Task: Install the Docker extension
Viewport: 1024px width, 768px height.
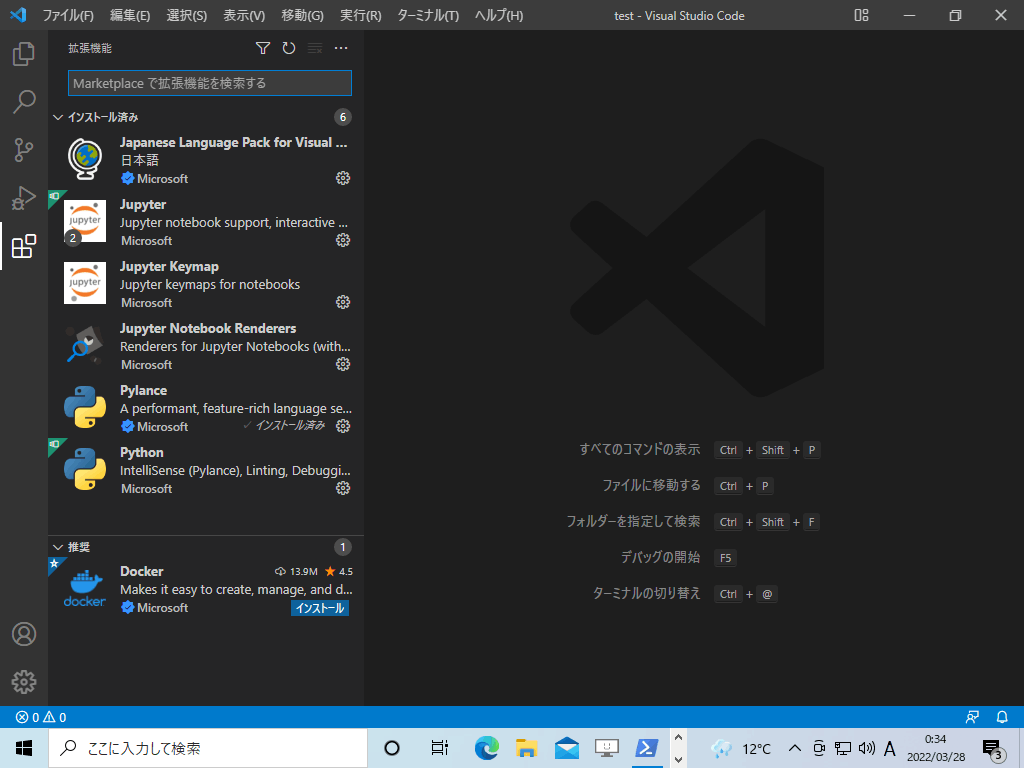Action: pos(320,608)
